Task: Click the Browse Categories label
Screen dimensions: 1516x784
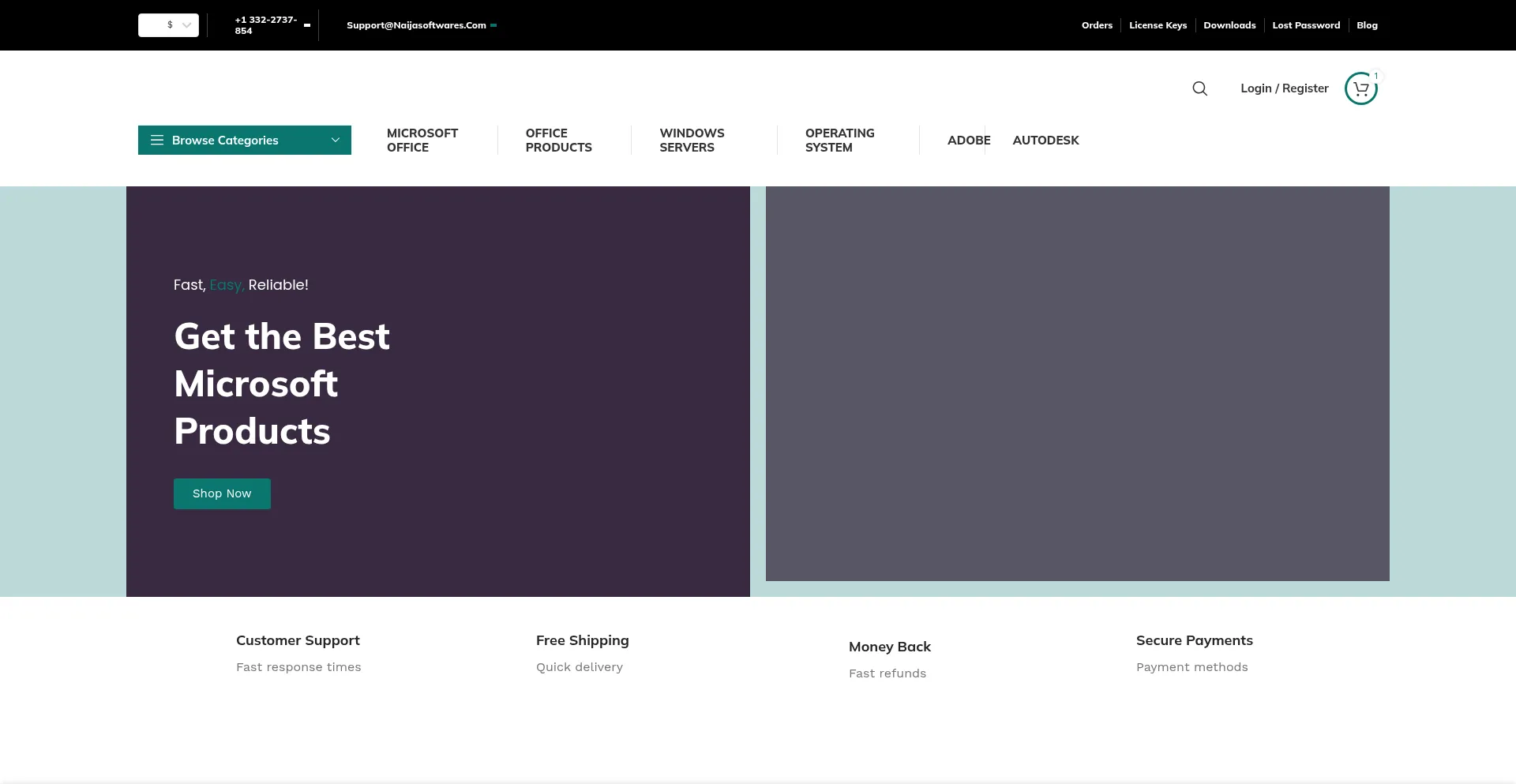Action: tap(225, 140)
